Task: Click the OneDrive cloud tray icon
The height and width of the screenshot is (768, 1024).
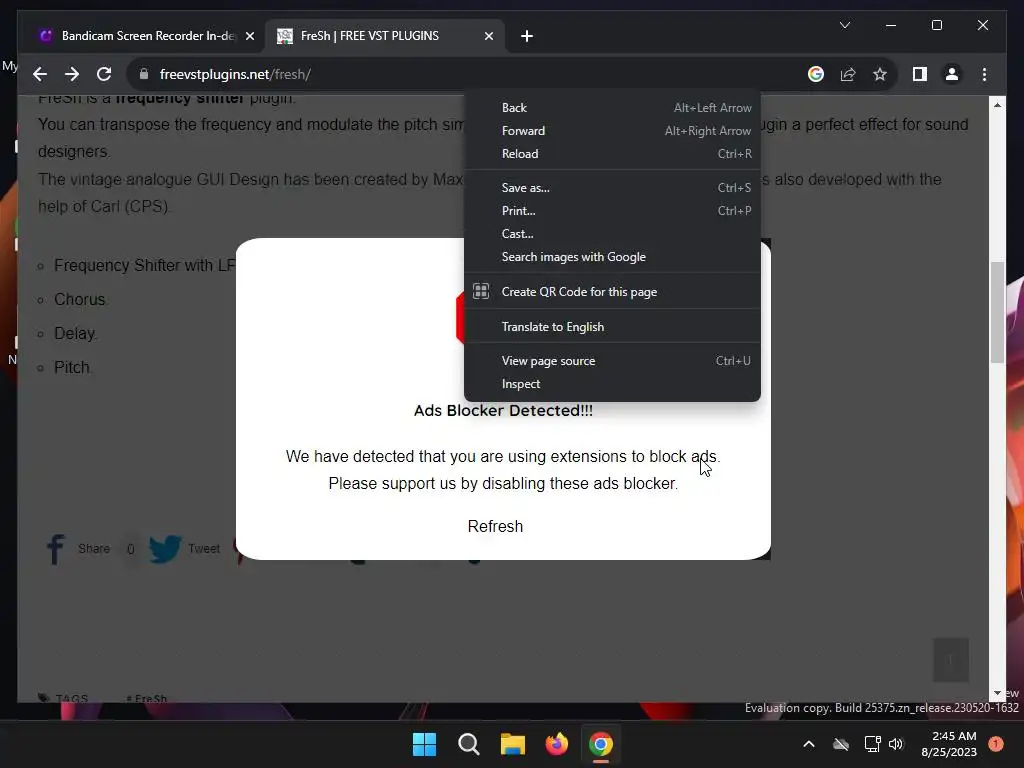Action: tap(841, 744)
